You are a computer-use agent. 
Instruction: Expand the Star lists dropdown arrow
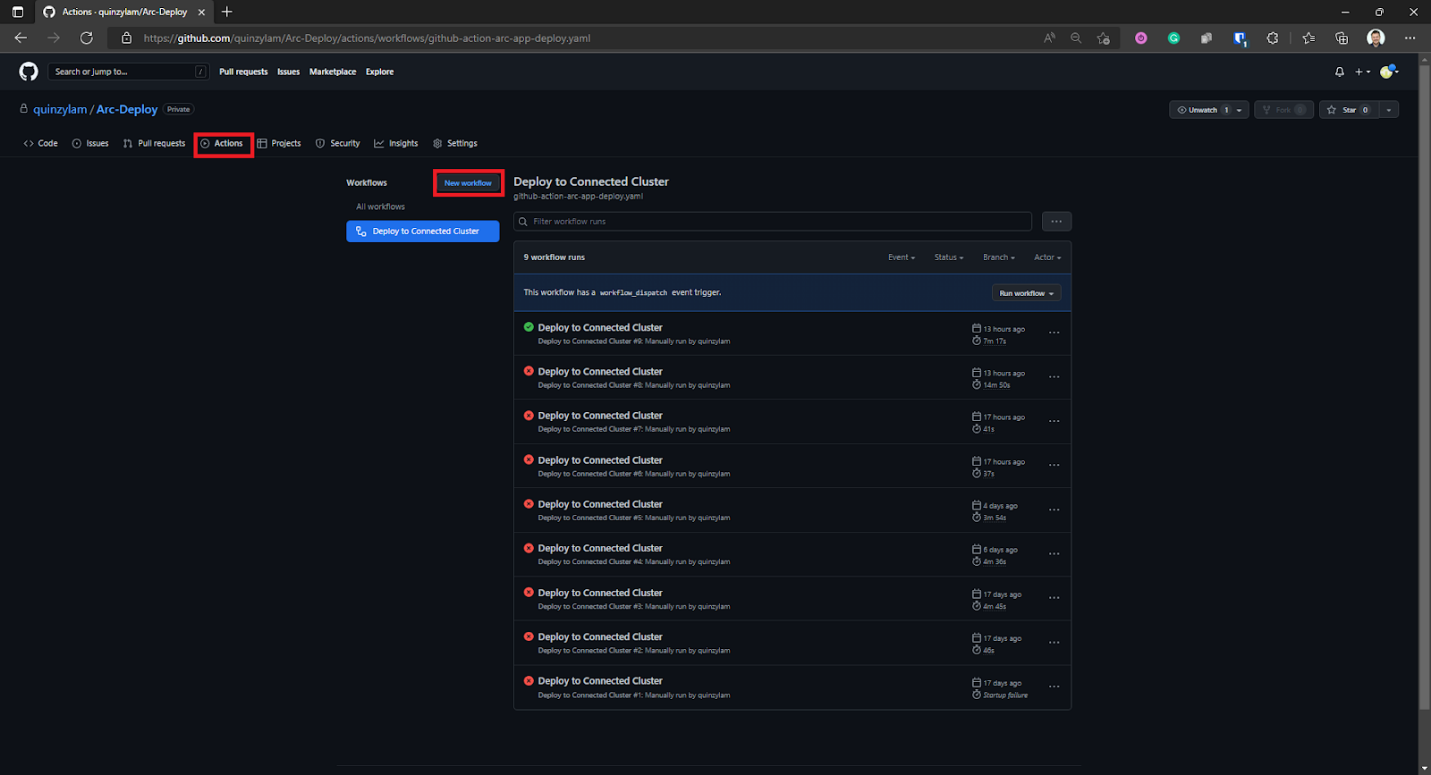(x=1389, y=110)
